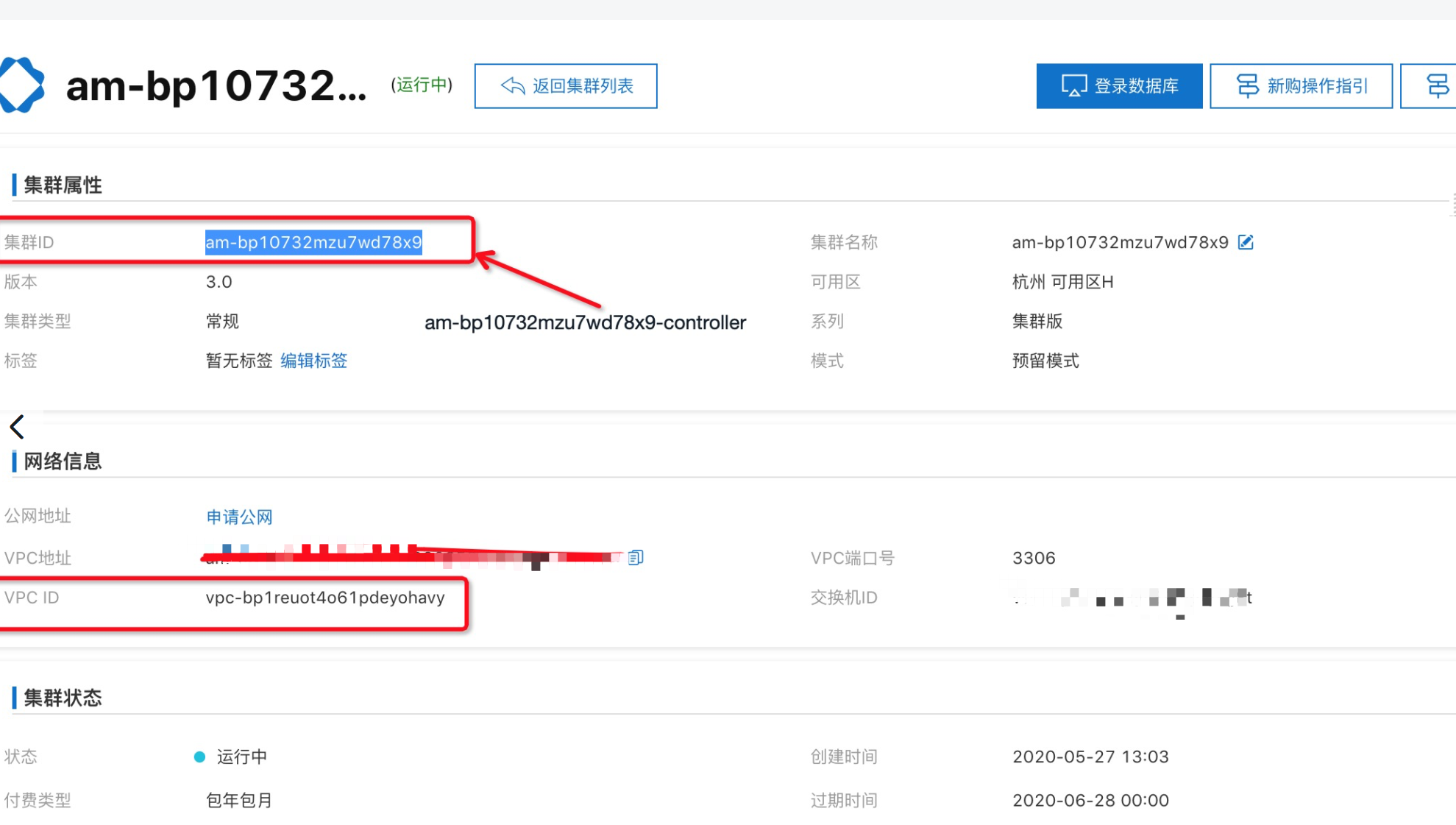Click signpost icon in 新购操作指引 button
The height and width of the screenshot is (825, 1456).
click(x=1247, y=86)
